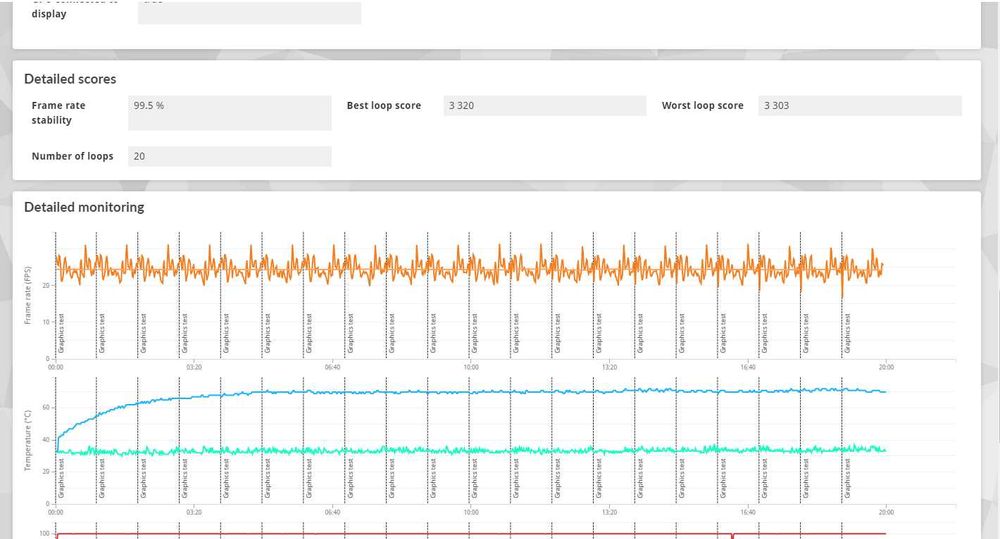
Task: Click first Graphics test marker in temperature chart
Action: click(62, 478)
